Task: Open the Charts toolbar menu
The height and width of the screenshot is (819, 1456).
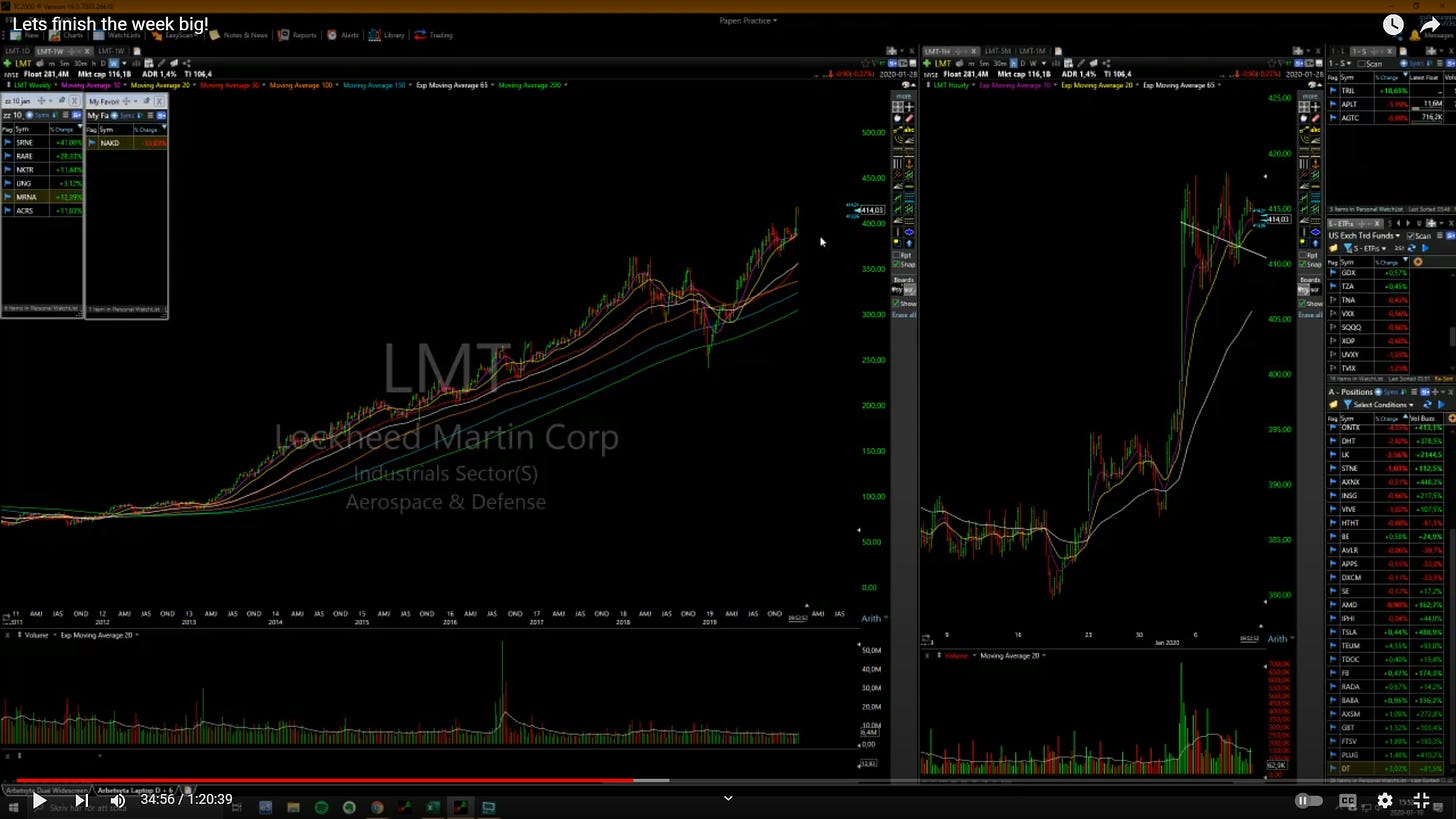Action: click(x=66, y=35)
